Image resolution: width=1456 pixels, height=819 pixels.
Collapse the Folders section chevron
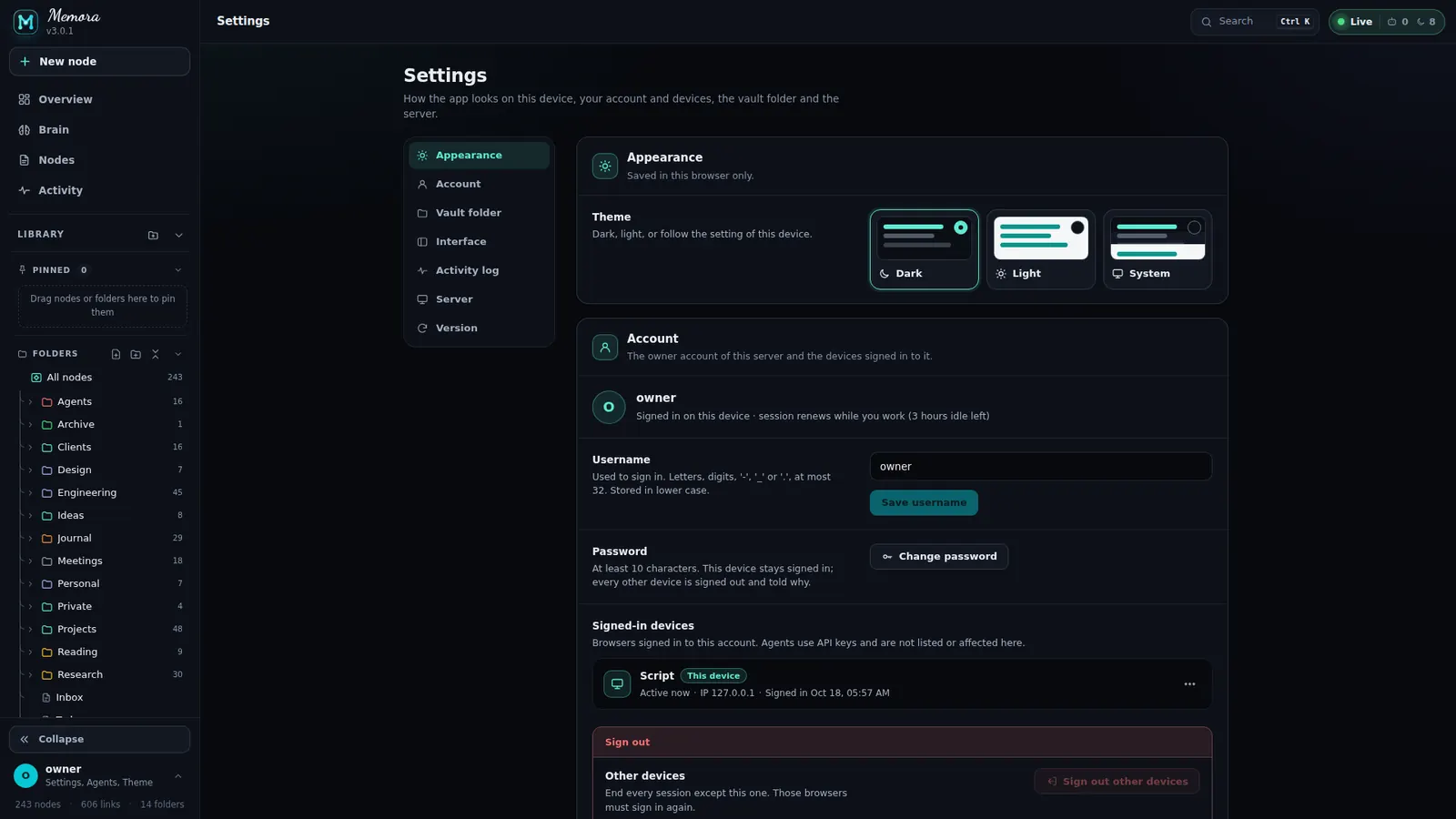178,354
